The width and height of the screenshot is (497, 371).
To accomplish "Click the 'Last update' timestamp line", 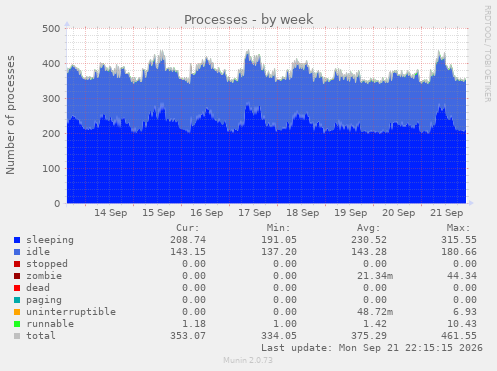I will [372, 348].
